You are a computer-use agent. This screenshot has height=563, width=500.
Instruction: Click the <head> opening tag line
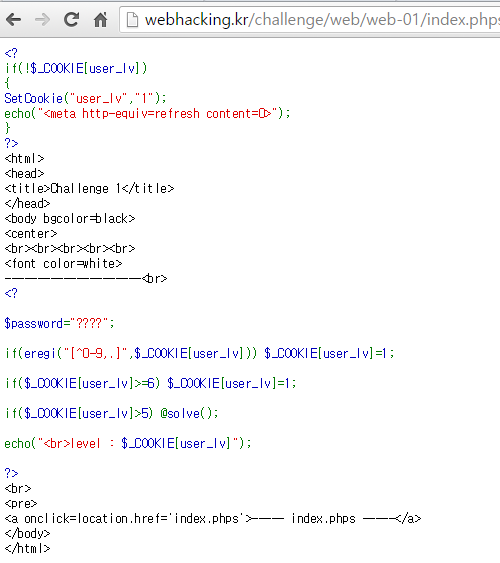click(x=24, y=173)
